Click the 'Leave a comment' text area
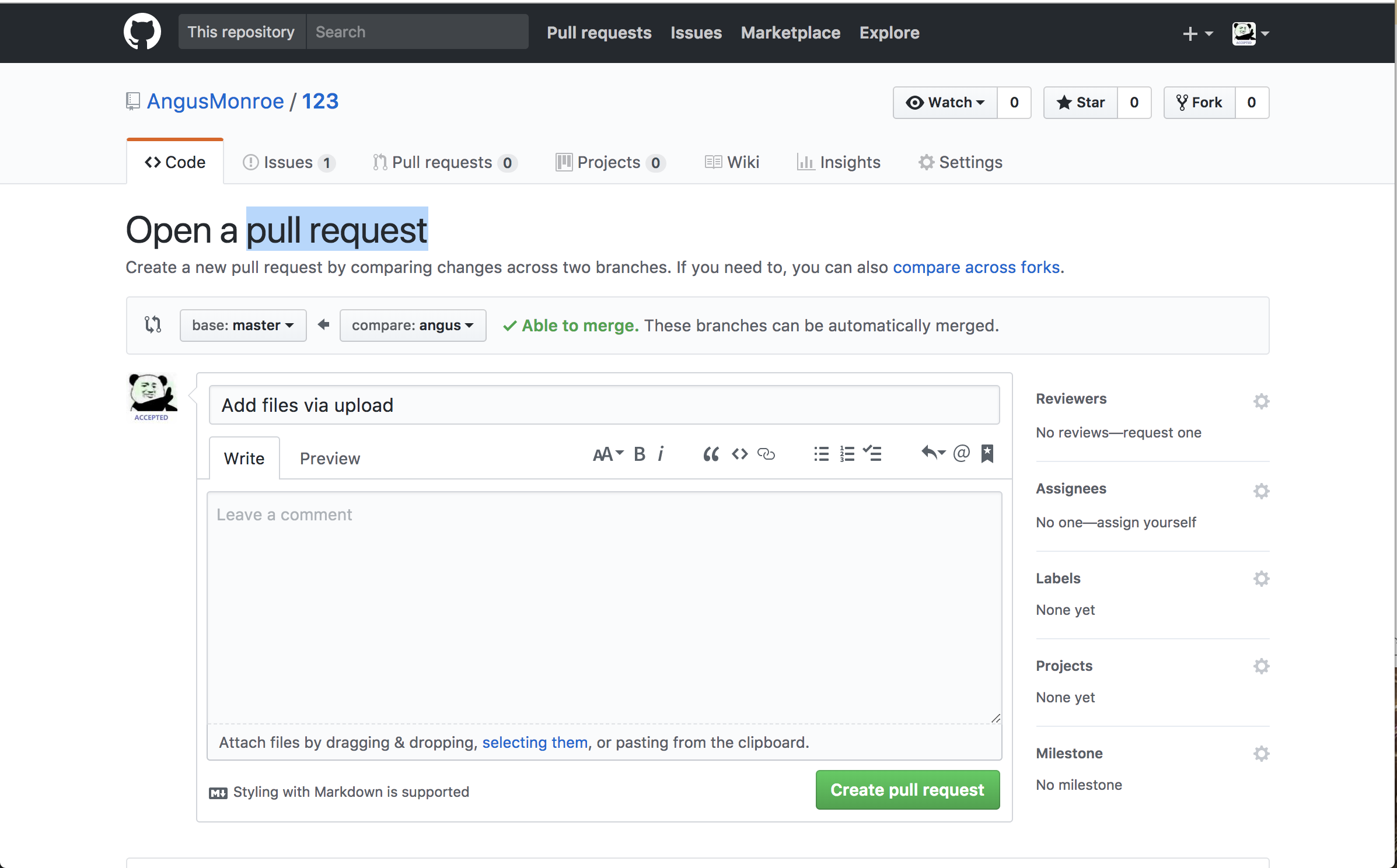Screen dimensions: 1397x868 pos(604,608)
